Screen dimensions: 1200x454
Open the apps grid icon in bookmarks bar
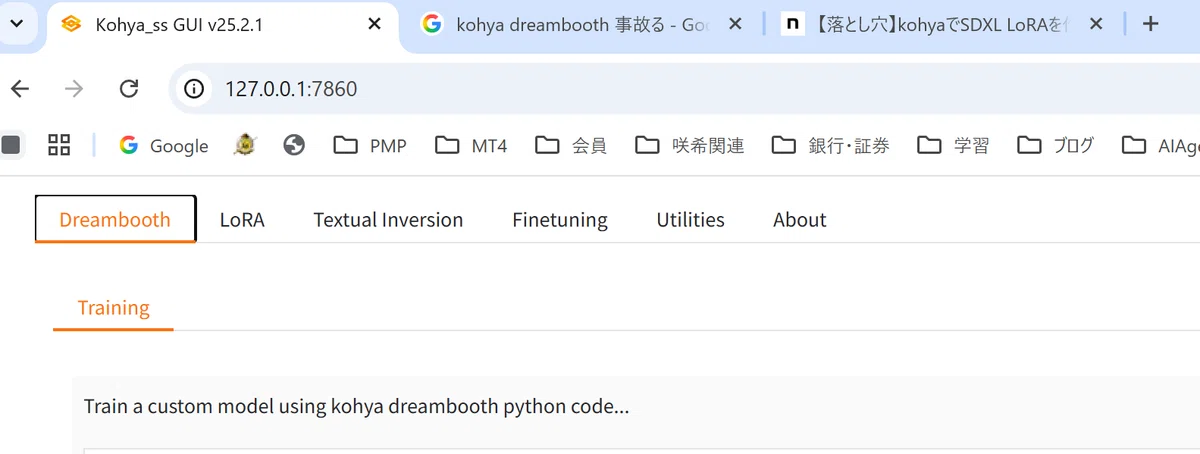pyautogui.click(x=59, y=145)
